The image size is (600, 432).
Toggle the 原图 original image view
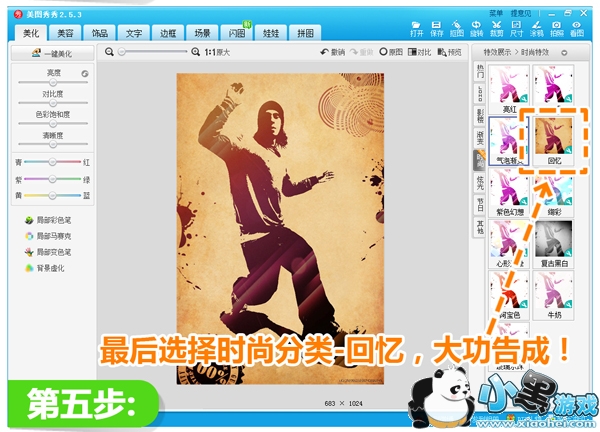[390, 51]
